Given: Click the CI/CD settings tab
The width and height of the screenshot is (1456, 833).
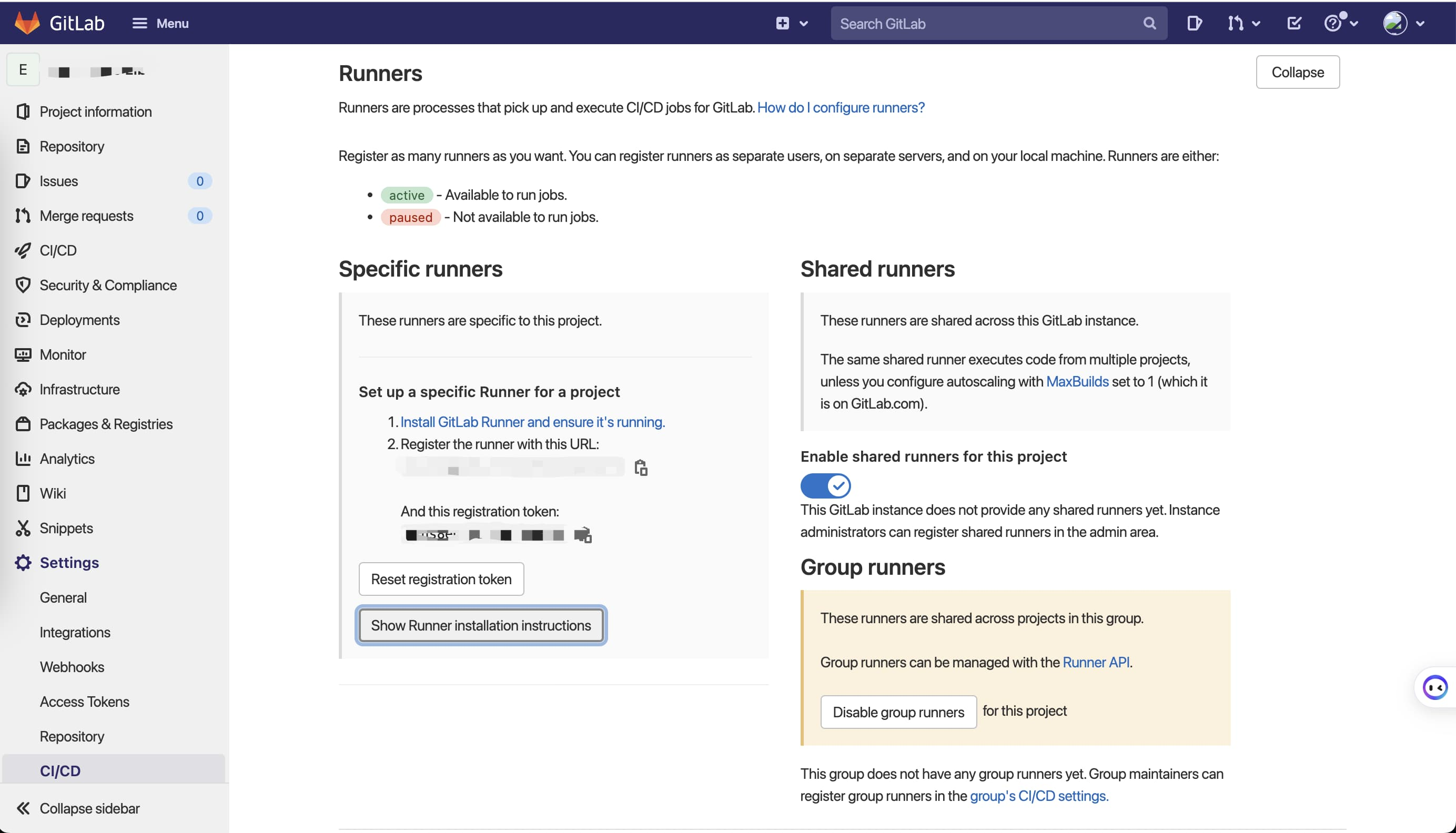Looking at the screenshot, I should (59, 770).
